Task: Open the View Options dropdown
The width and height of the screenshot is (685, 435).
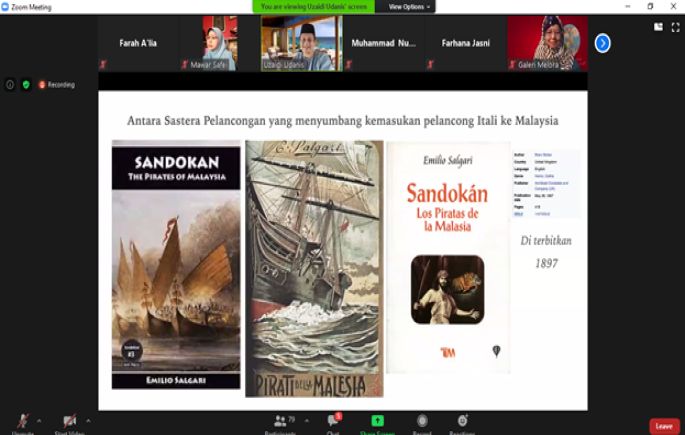Action: [410, 6]
